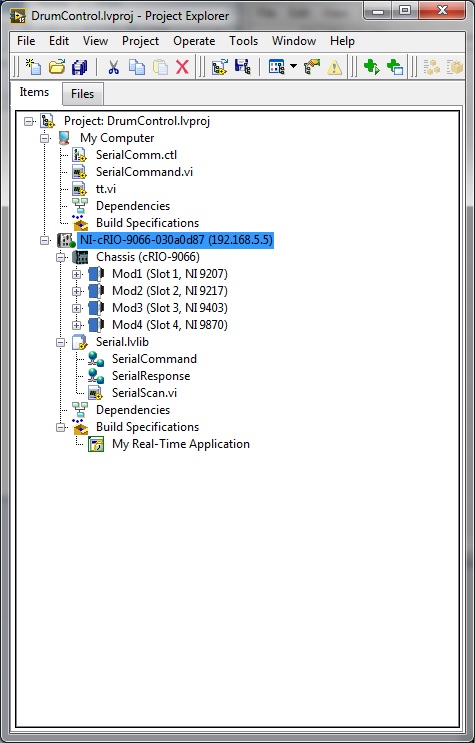Image resolution: width=475 pixels, height=743 pixels.
Task: Click the Serial.lvlib library icon
Action: pos(80,342)
